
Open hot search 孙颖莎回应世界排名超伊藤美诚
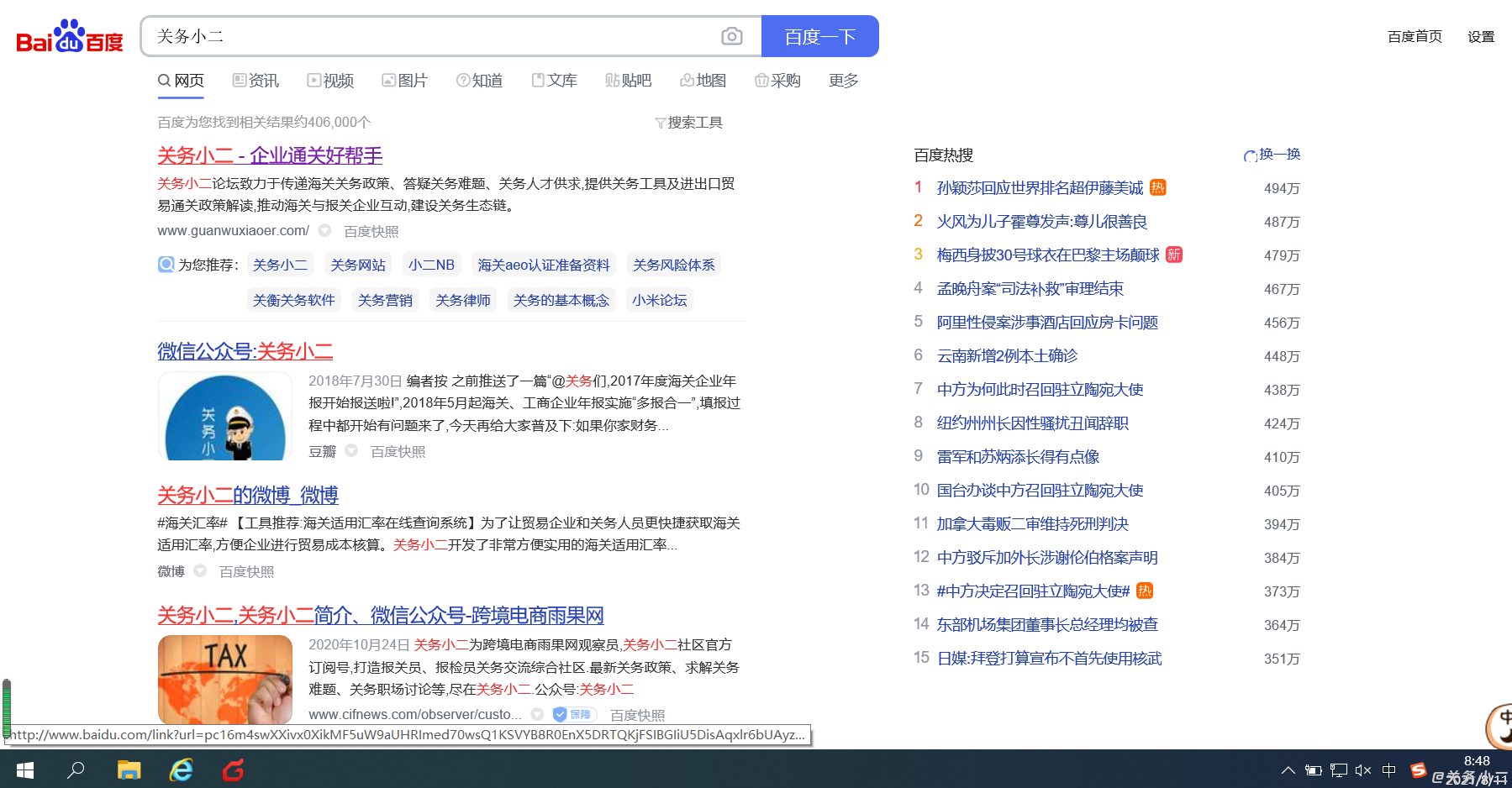[x=1040, y=188]
